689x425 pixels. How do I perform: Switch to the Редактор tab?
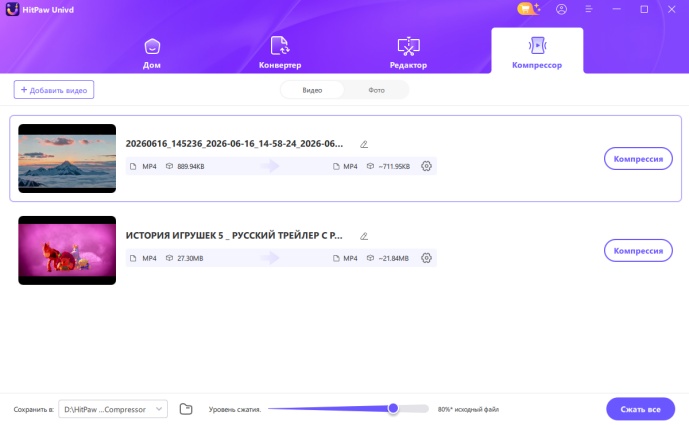pos(408,53)
